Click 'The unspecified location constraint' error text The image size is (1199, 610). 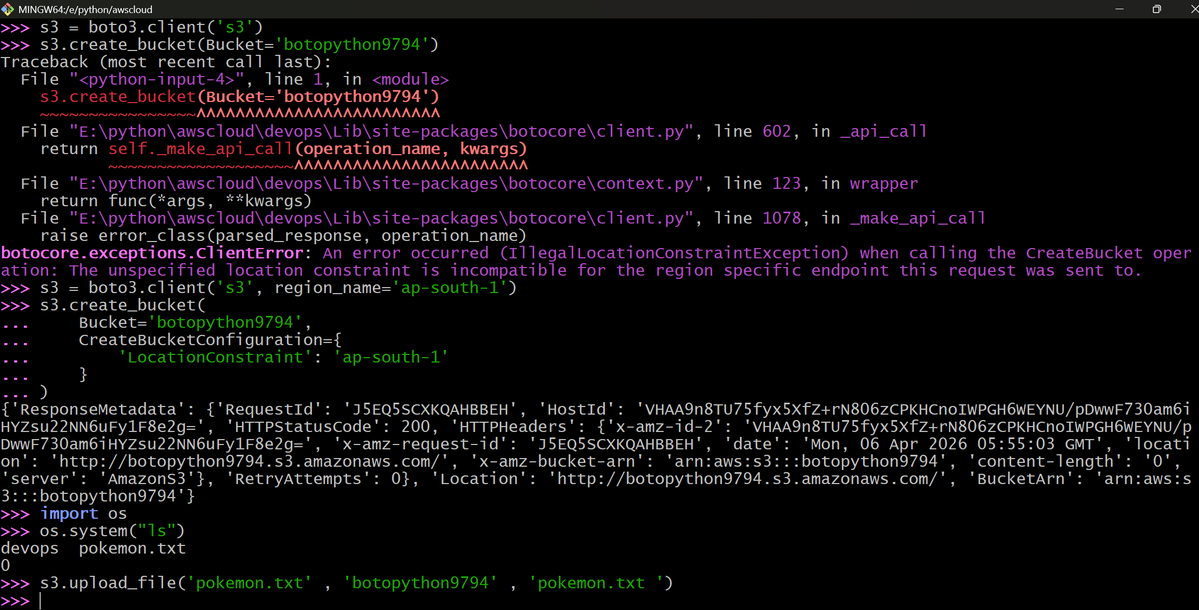[x=240, y=271]
